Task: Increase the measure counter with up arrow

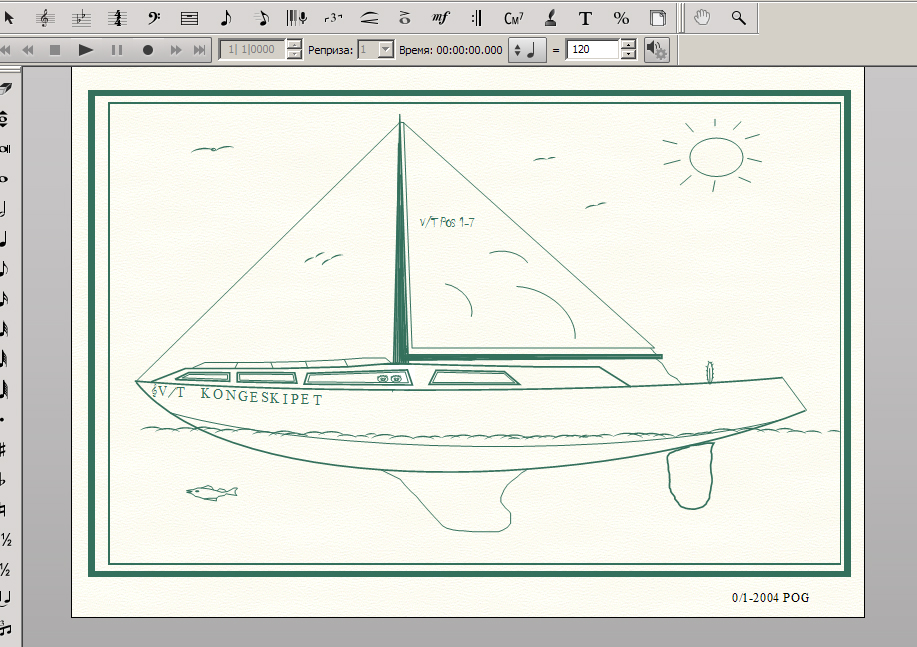Action: (x=294, y=44)
